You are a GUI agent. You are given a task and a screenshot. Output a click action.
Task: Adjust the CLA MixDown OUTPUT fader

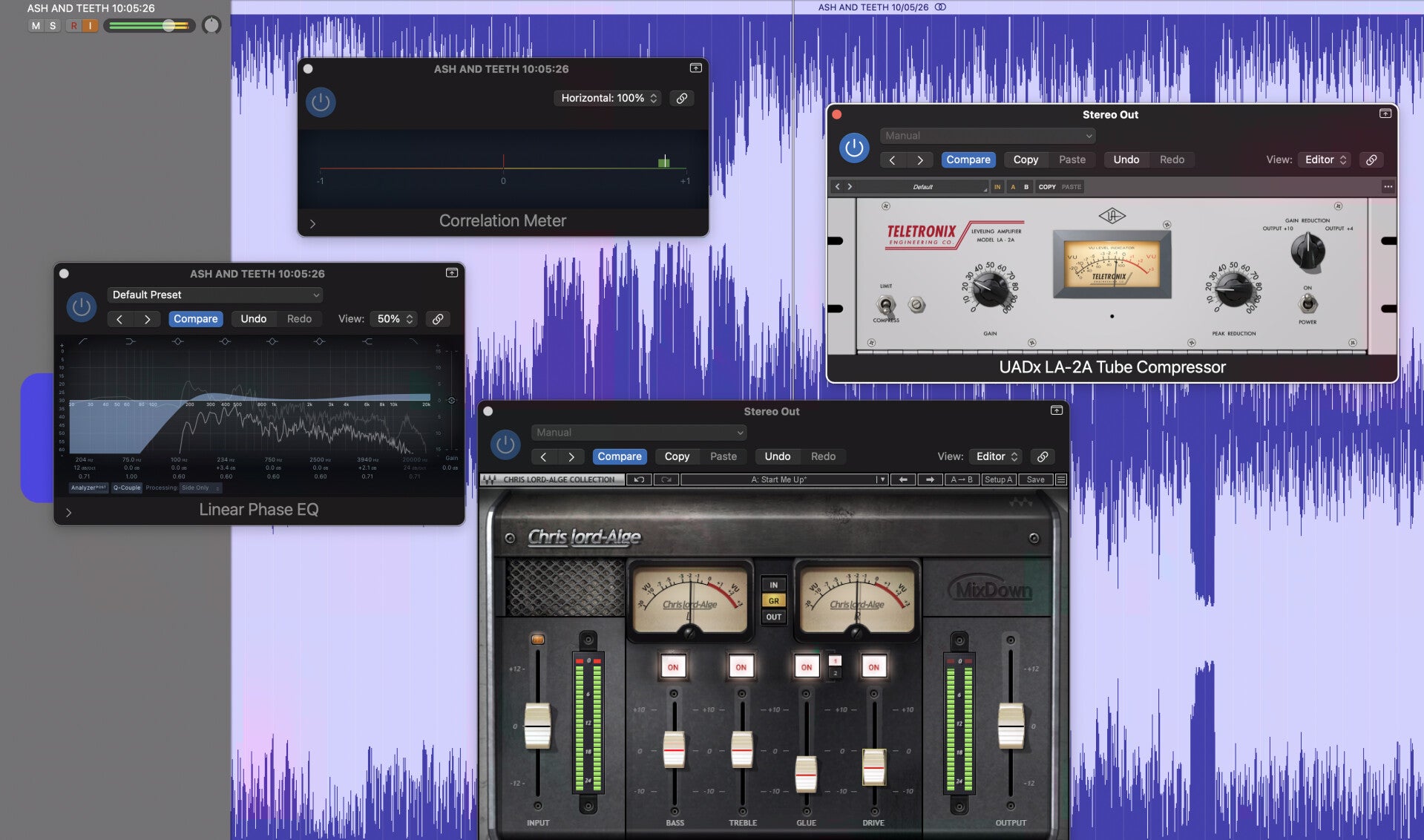click(1010, 725)
